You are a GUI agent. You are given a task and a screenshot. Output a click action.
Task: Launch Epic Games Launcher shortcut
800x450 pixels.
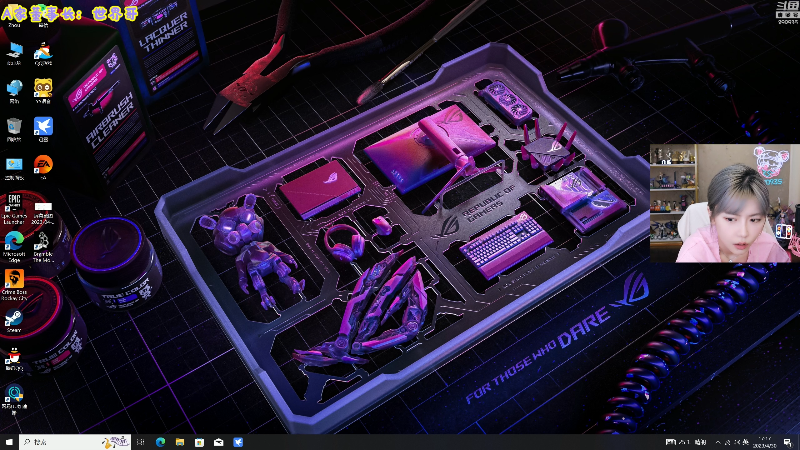pos(14,209)
